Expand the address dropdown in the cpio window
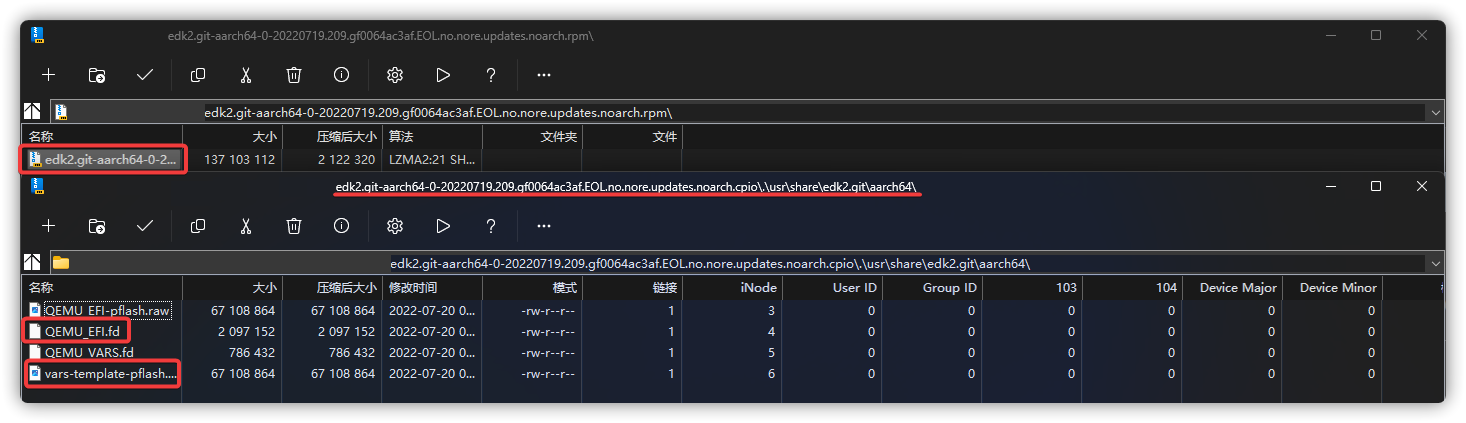The width and height of the screenshot is (1466, 423). coord(1436,263)
